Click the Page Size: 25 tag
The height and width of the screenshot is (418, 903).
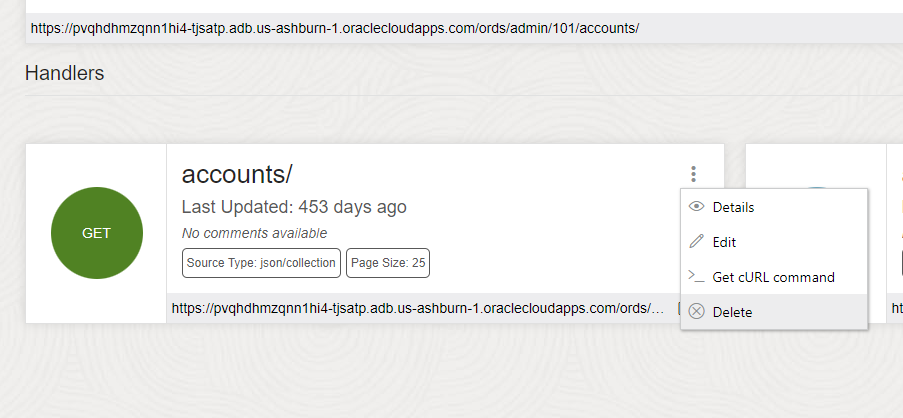(x=388, y=263)
